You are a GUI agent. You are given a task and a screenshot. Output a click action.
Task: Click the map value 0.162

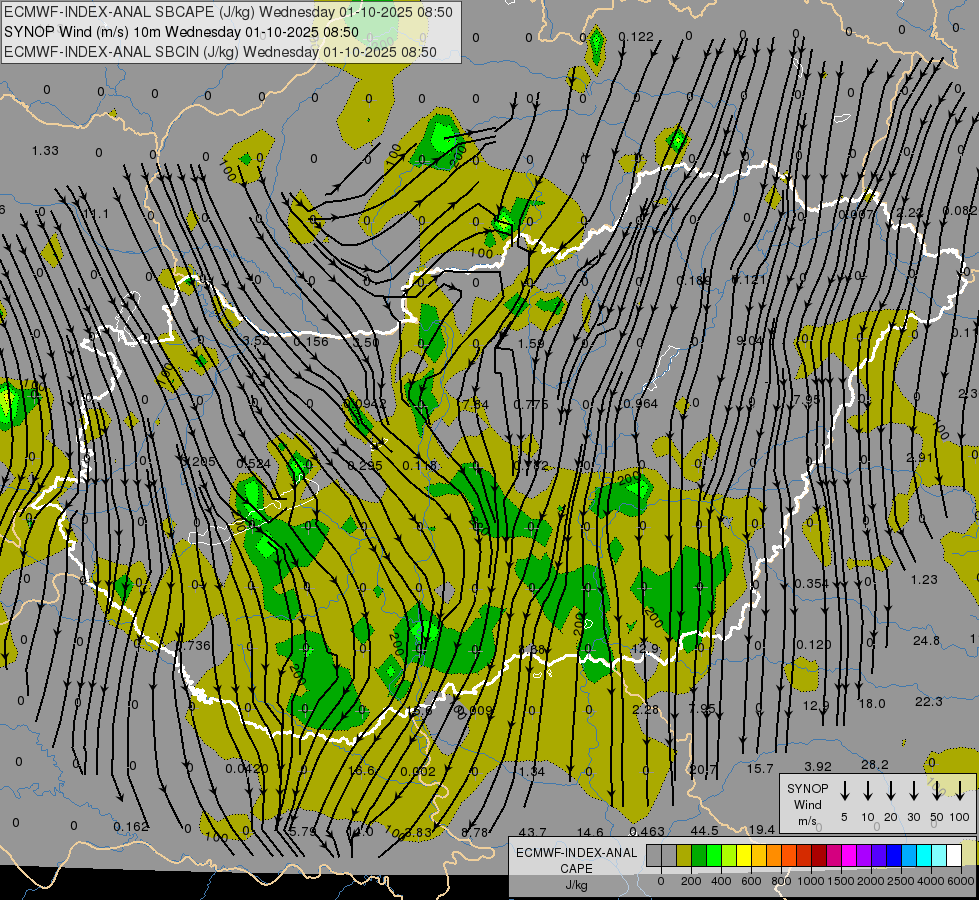coord(131,826)
